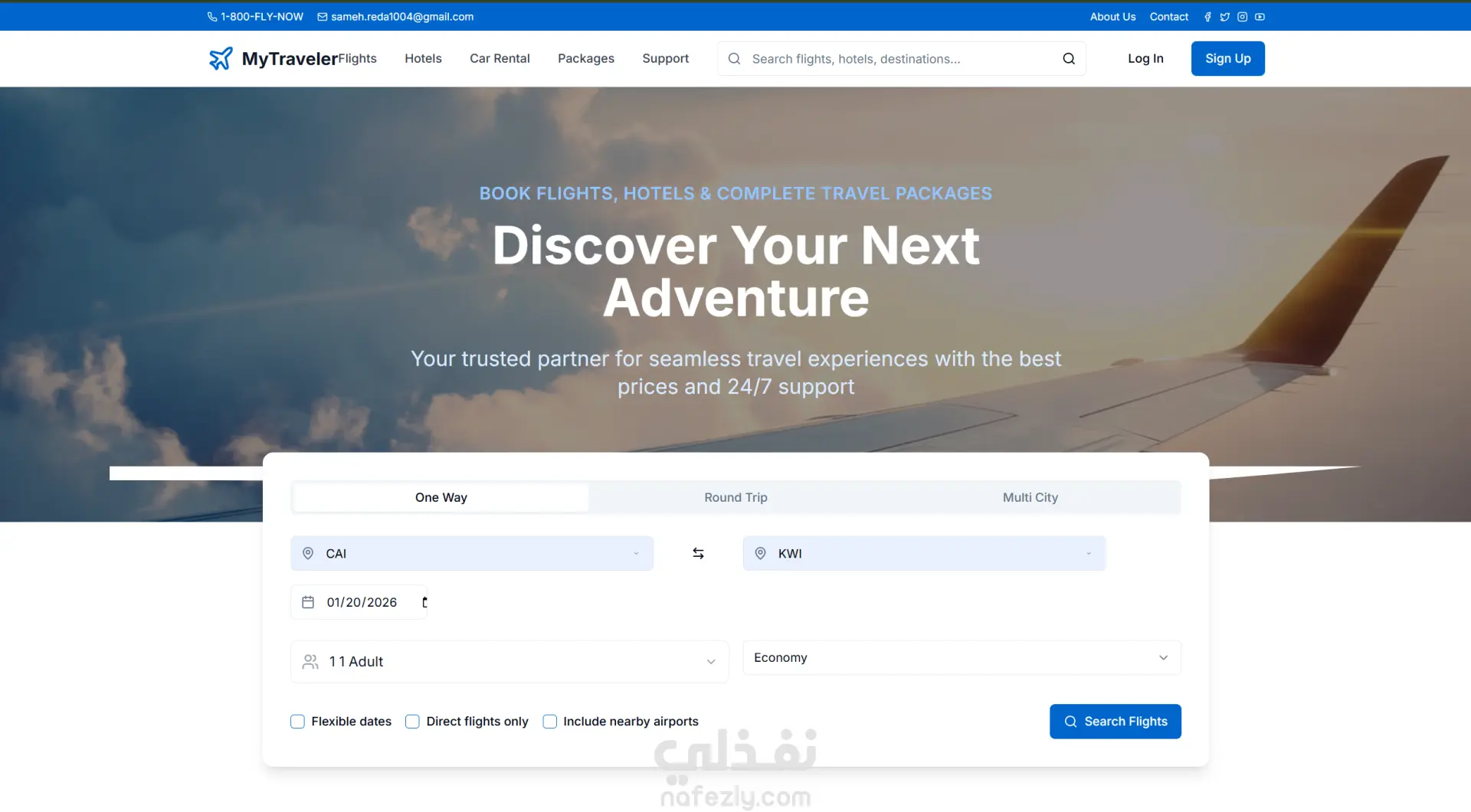This screenshot has width=1471, height=812.
Task: Expand the 1 Adult passengers dropdown
Action: [x=509, y=661]
